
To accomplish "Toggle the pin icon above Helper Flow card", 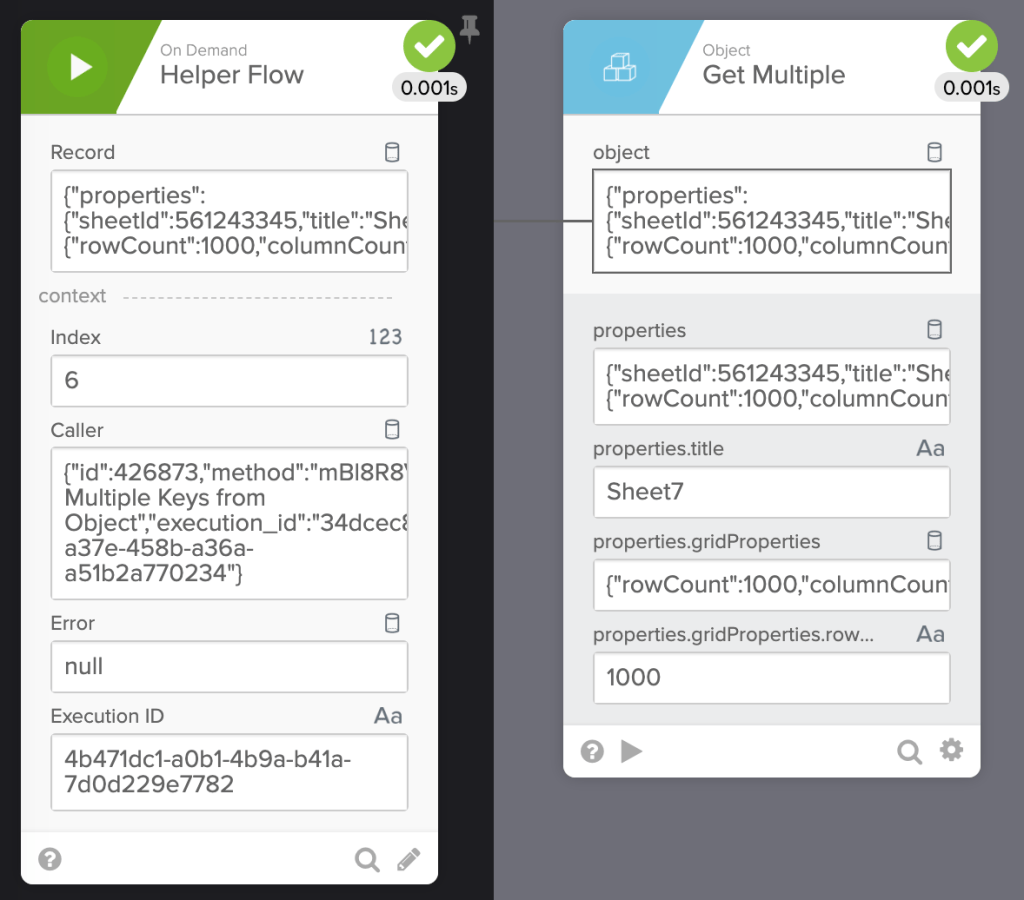I will coord(470,30).
